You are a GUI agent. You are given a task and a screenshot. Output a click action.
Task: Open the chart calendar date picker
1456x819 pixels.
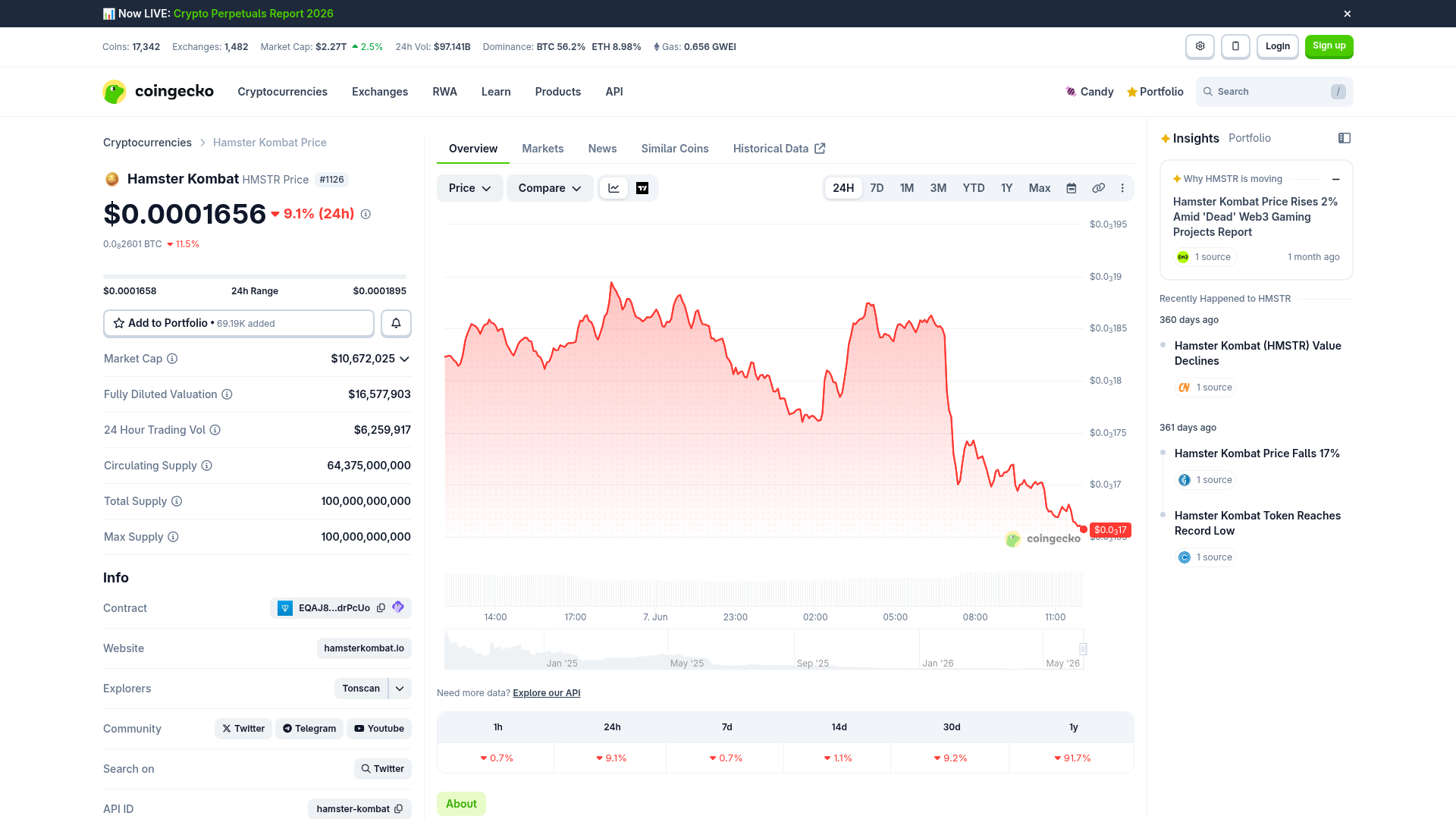[1072, 188]
